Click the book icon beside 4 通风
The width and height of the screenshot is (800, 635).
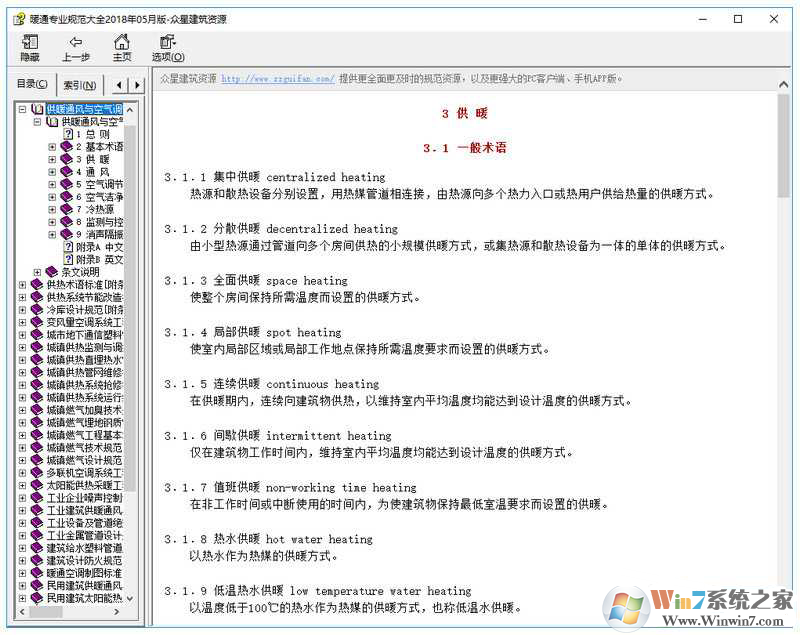pos(66,172)
